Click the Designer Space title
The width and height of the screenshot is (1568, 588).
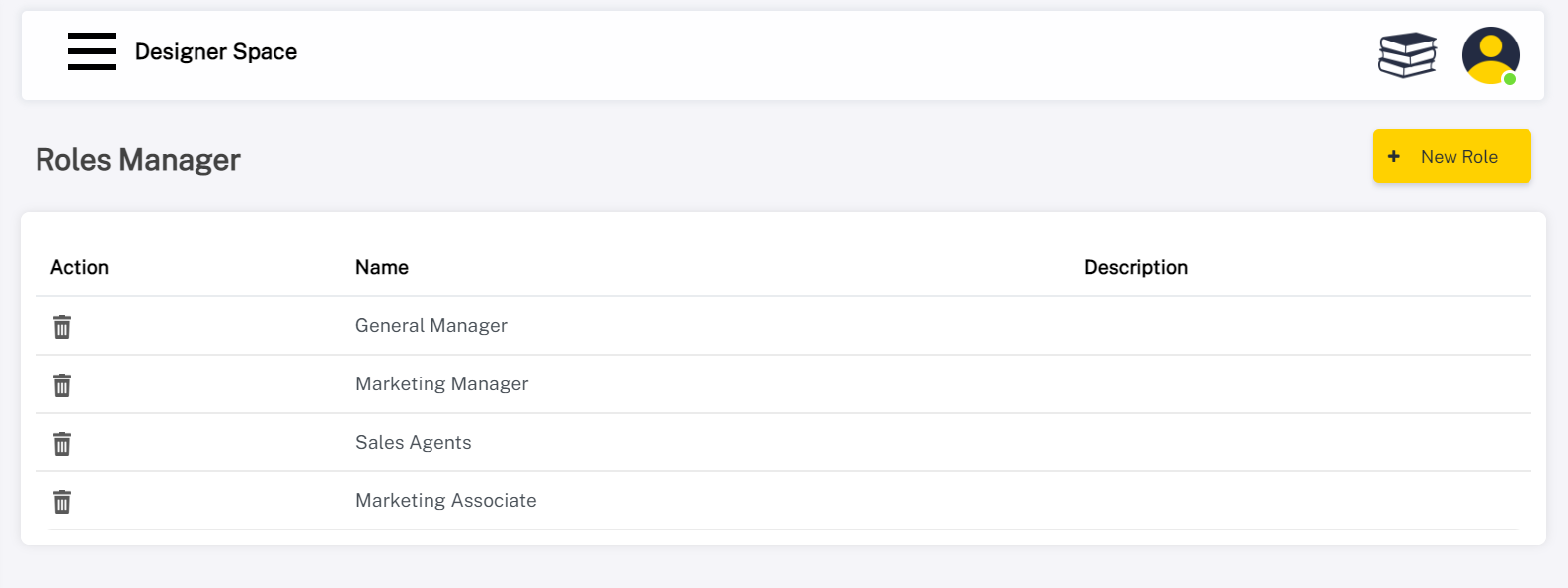point(216,51)
